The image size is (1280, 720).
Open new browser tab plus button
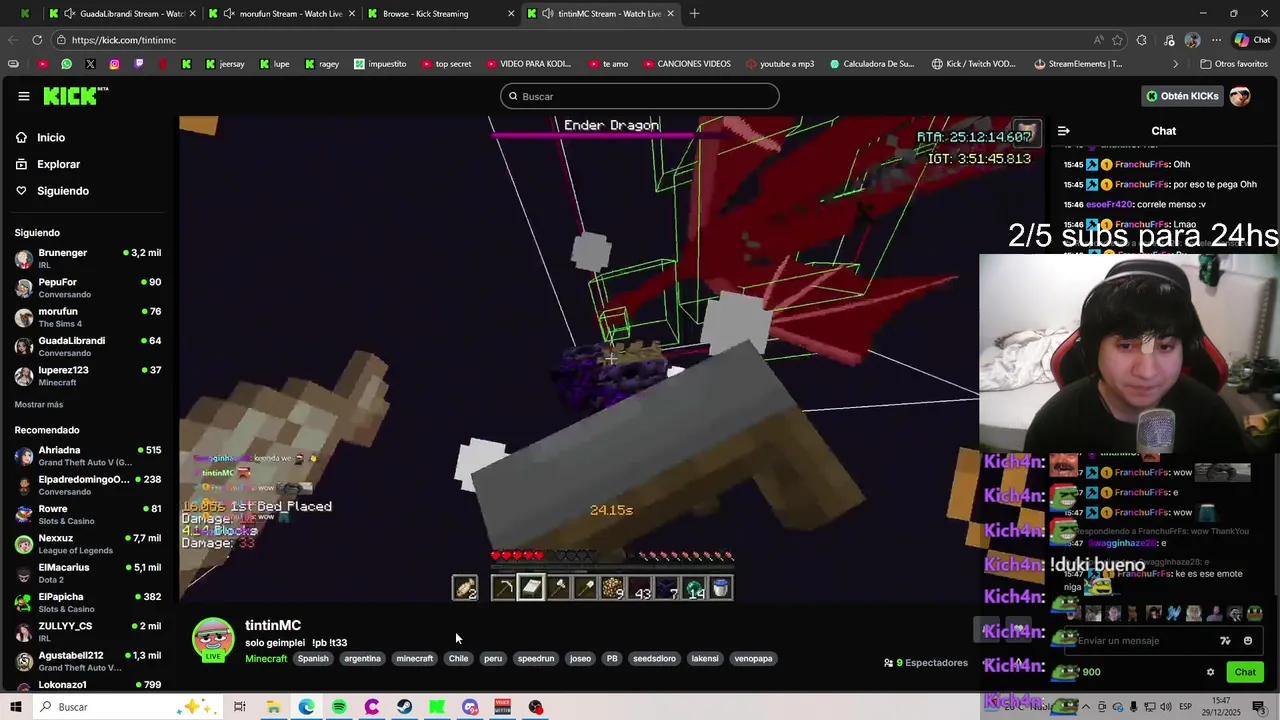pos(694,14)
